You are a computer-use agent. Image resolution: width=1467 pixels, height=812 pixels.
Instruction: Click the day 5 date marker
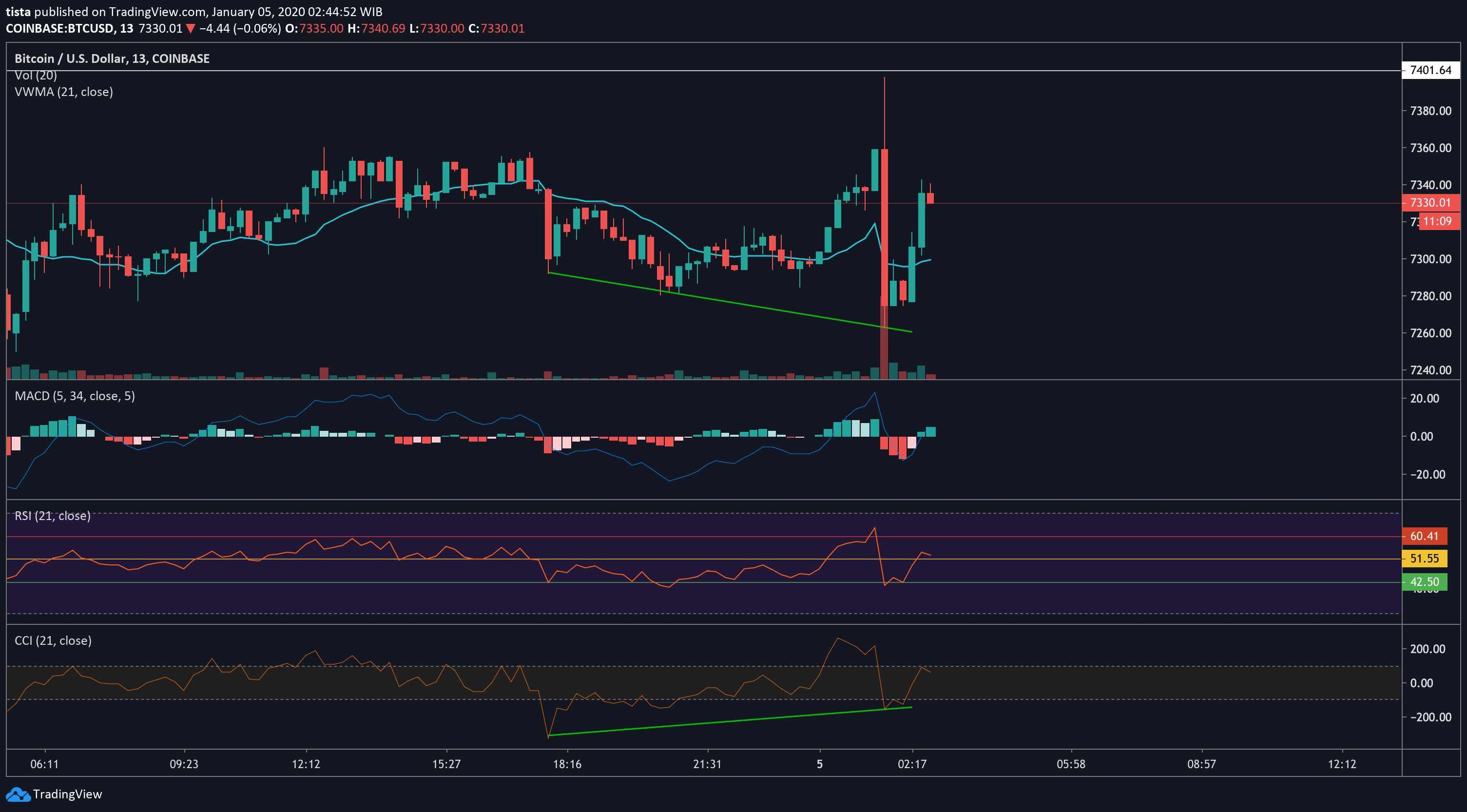click(x=819, y=764)
